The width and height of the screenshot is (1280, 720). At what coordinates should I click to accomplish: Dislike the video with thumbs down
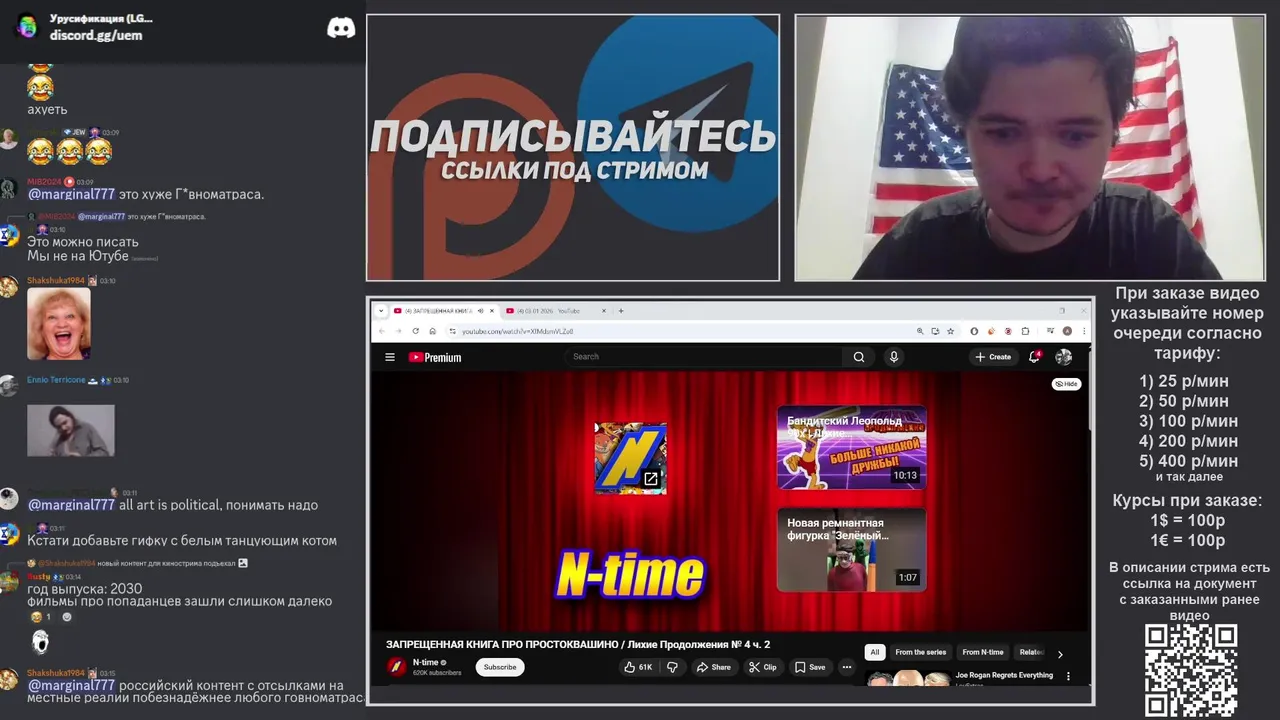click(x=672, y=667)
